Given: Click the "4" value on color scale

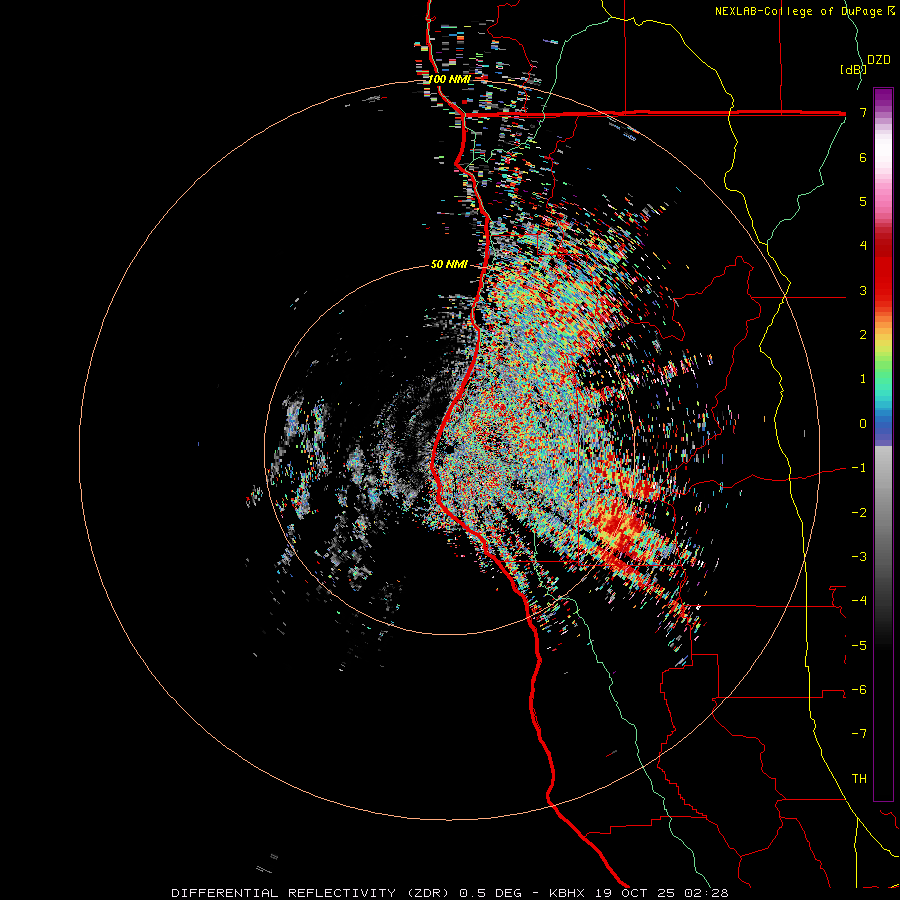Looking at the screenshot, I should click(863, 246).
